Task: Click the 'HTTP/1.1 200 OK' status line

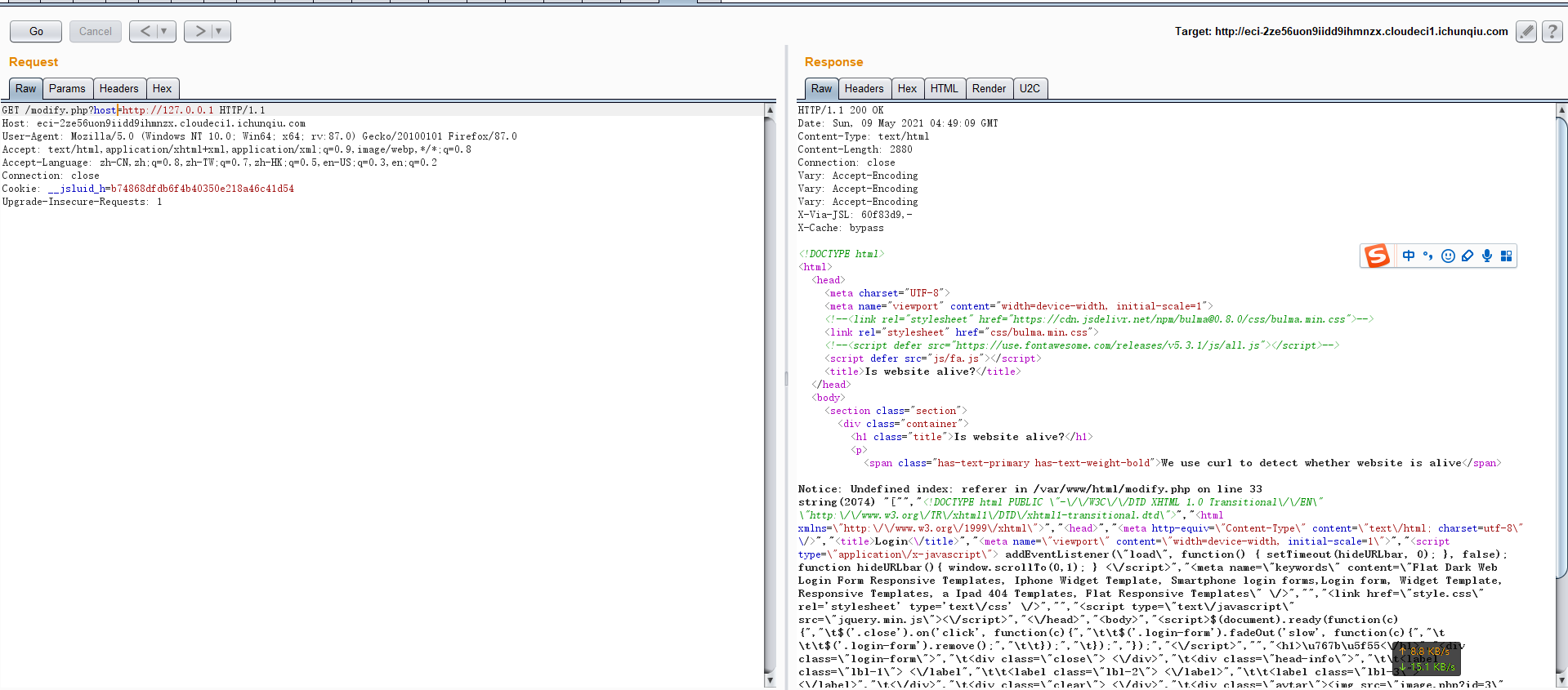Action: point(841,110)
